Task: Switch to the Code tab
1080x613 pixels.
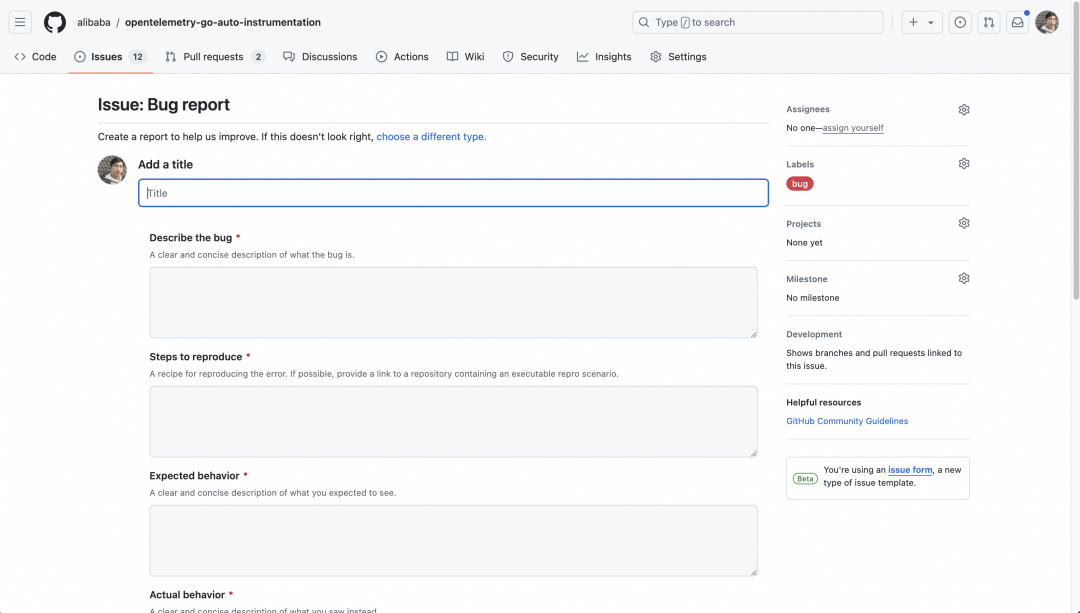Action: pyautogui.click(x=35, y=56)
